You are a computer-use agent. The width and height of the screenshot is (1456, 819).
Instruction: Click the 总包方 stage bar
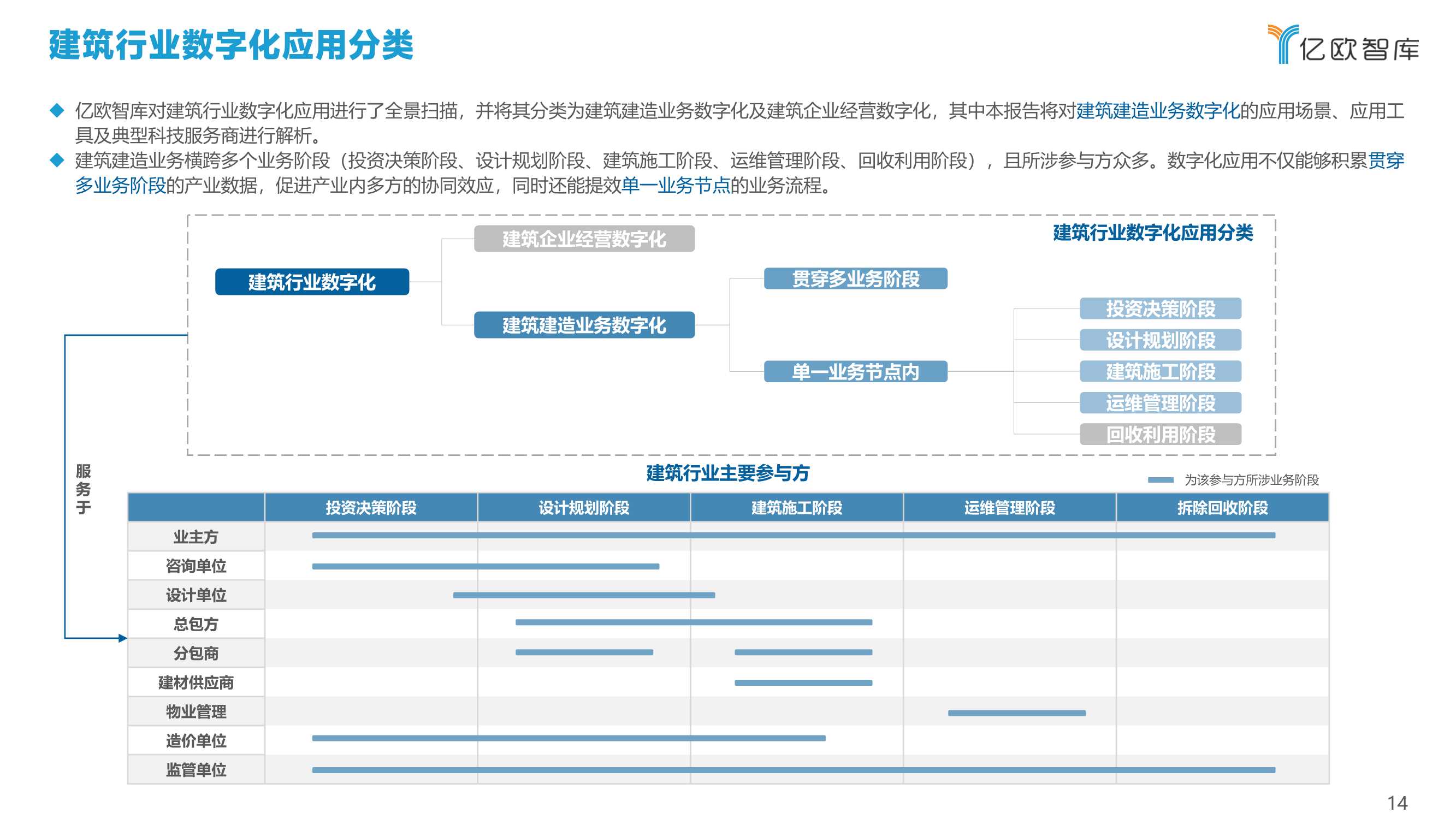694,622
